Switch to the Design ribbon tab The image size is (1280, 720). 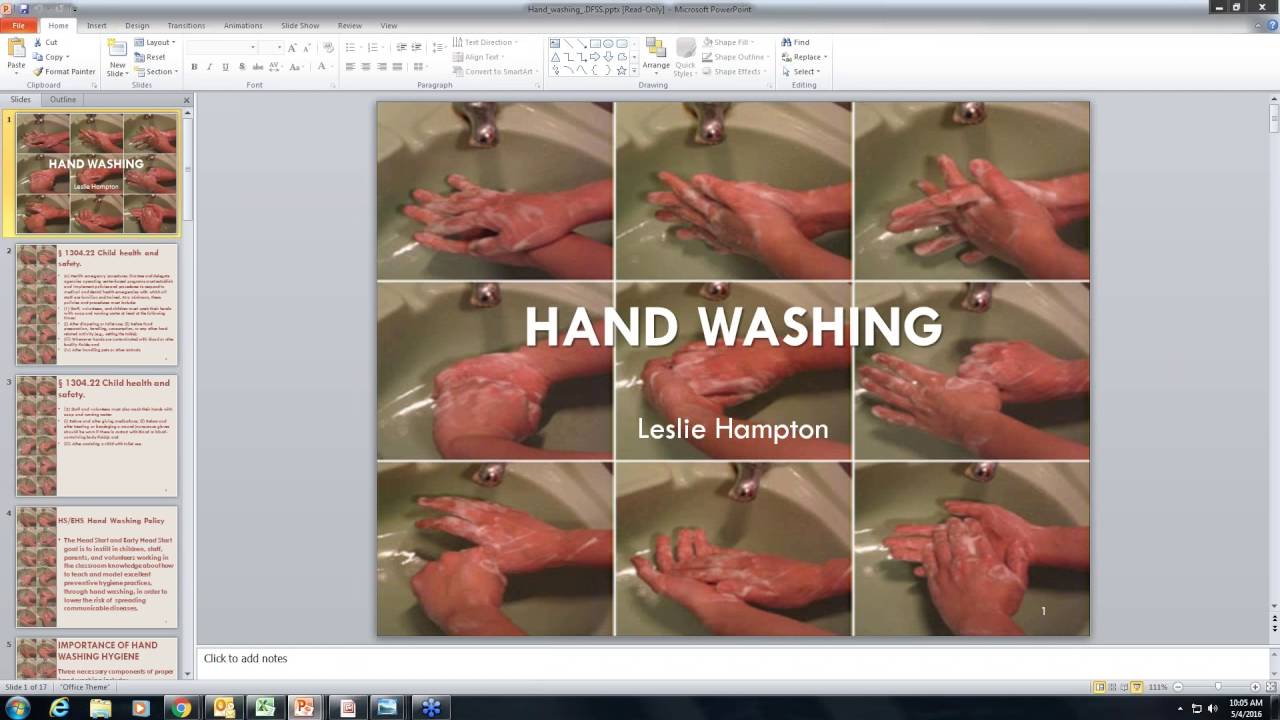[x=137, y=25]
